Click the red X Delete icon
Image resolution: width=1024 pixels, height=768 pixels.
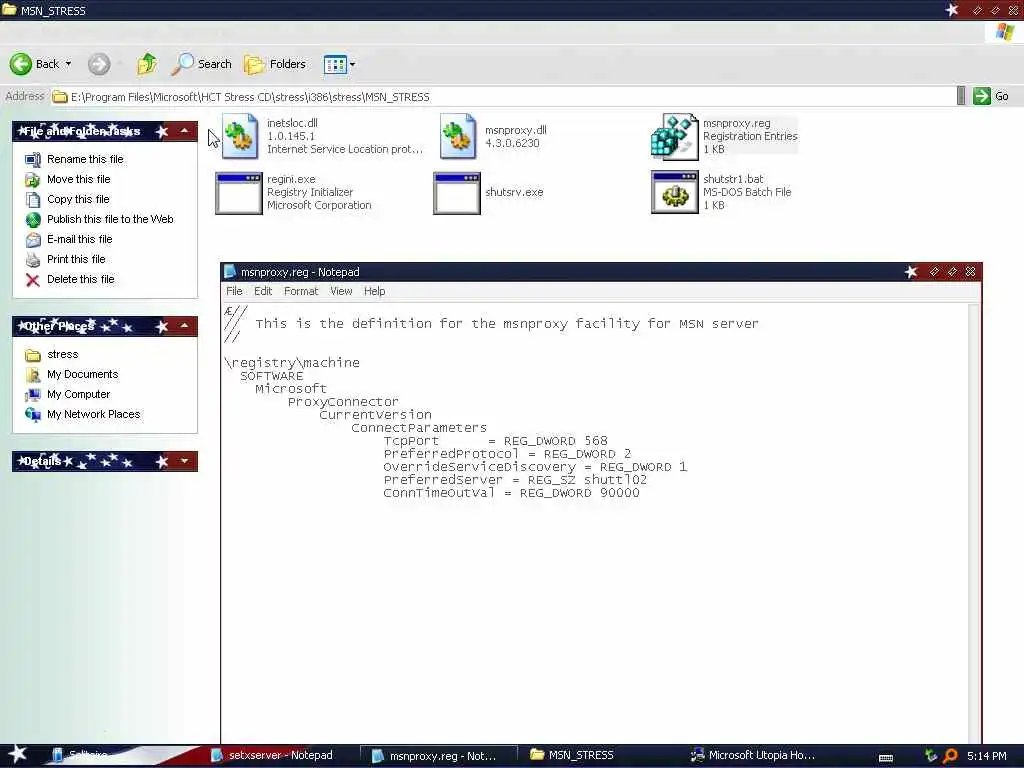[33, 280]
